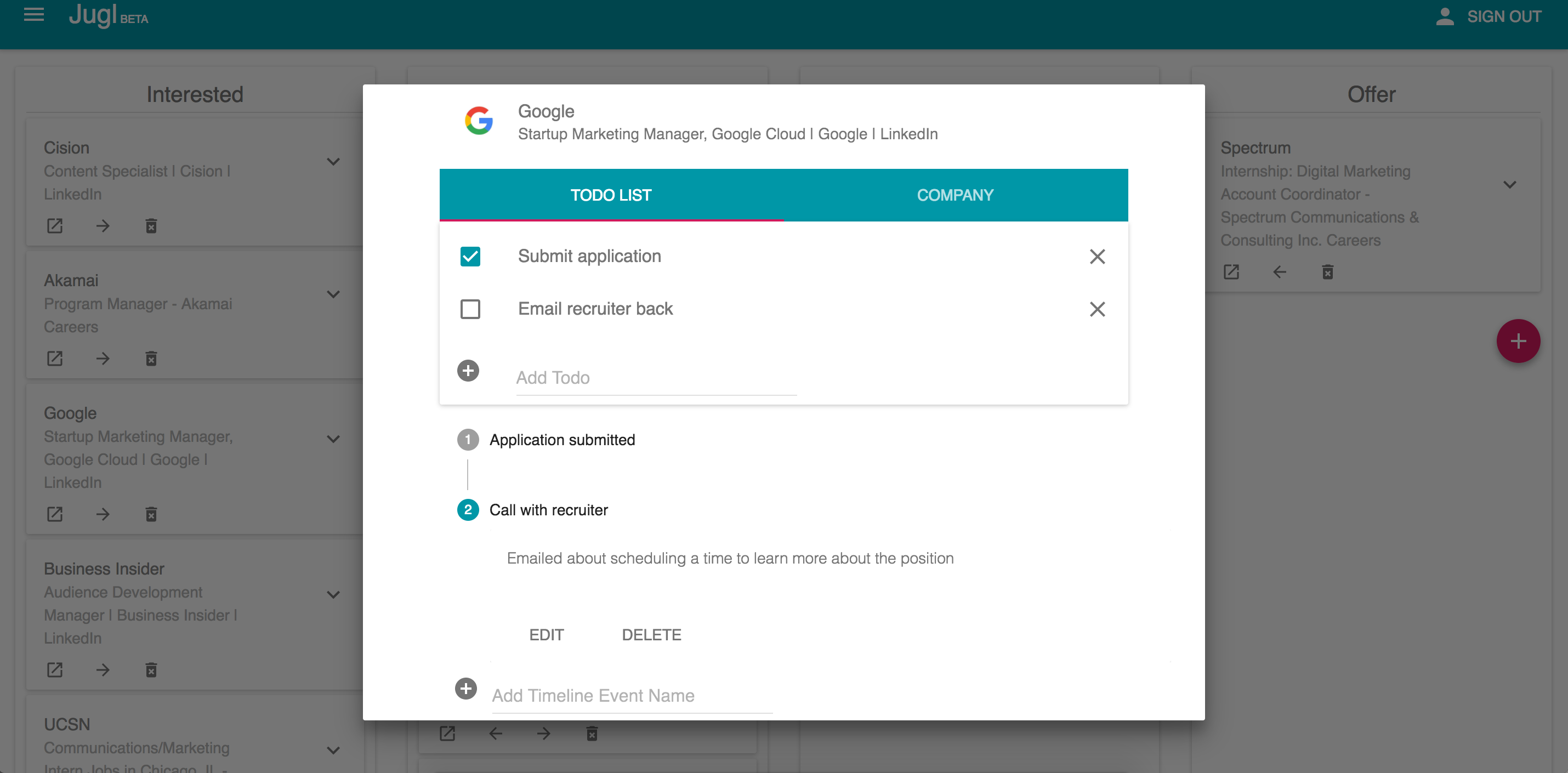This screenshot has height=773, width=1568.
Task: Delete the Google card
Action: 151,514
